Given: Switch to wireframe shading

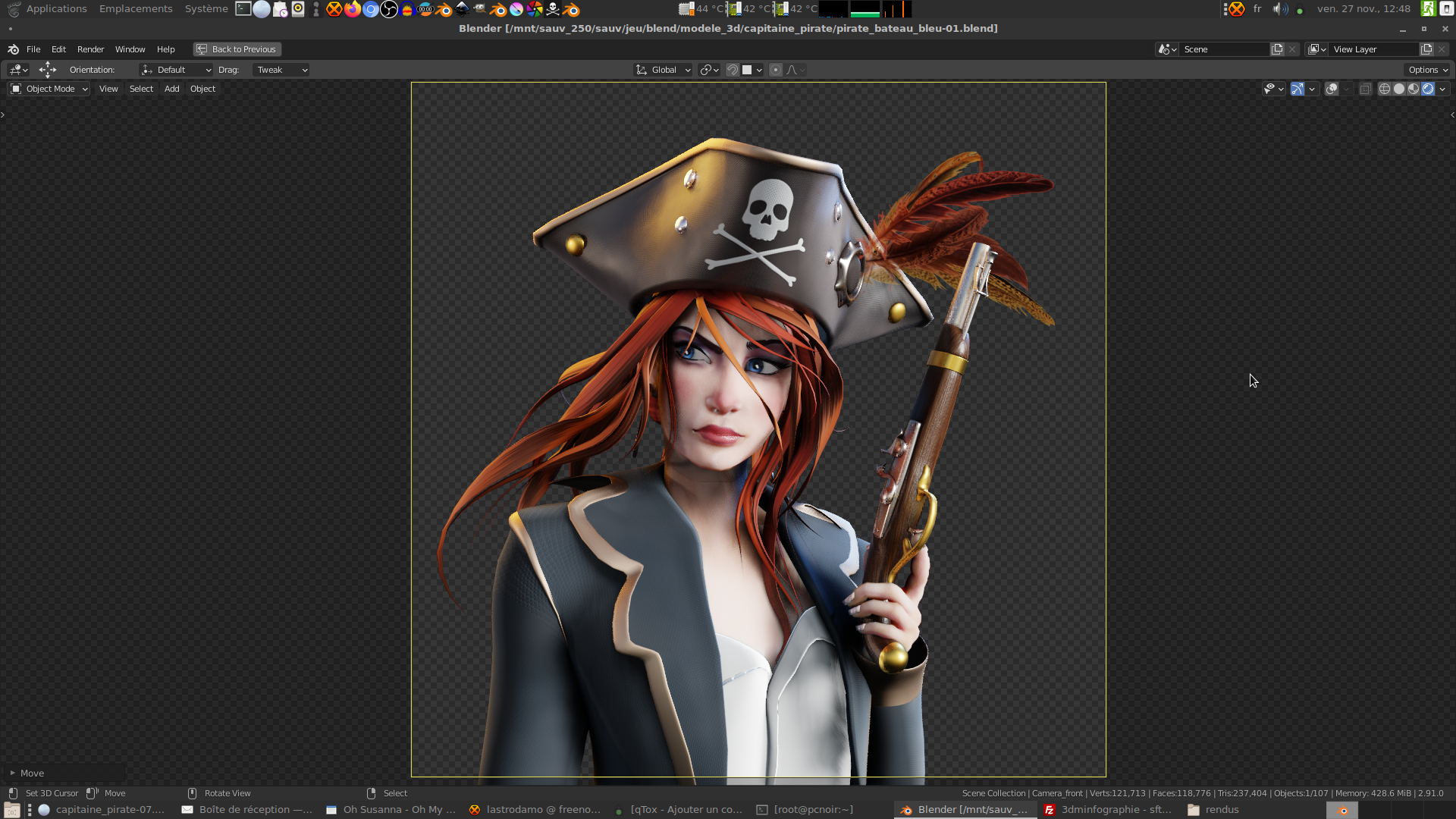Looking at the screenshot, I should coord(1385,89).
